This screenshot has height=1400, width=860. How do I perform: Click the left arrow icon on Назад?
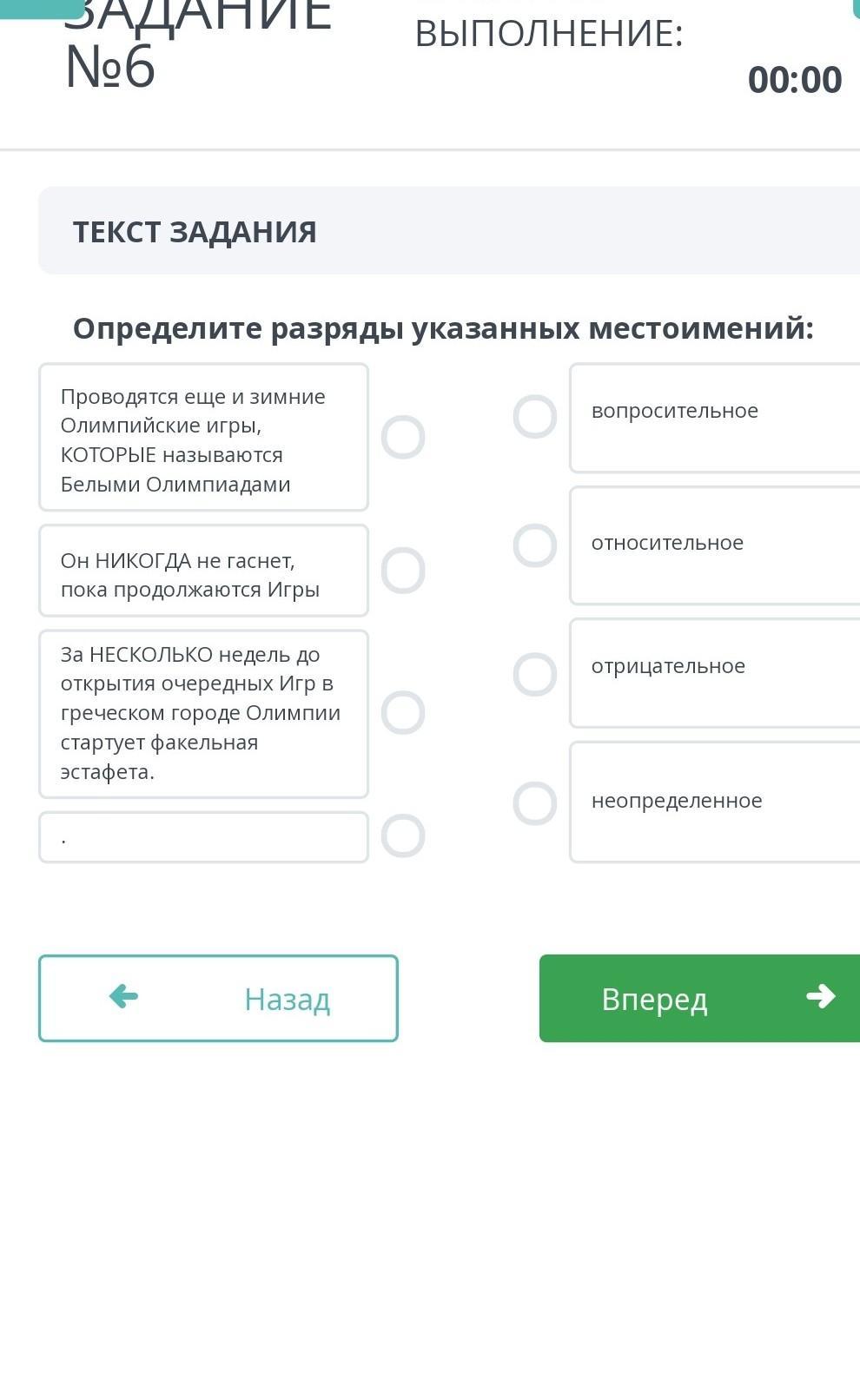pyautogui.click(x=123, y=996)
